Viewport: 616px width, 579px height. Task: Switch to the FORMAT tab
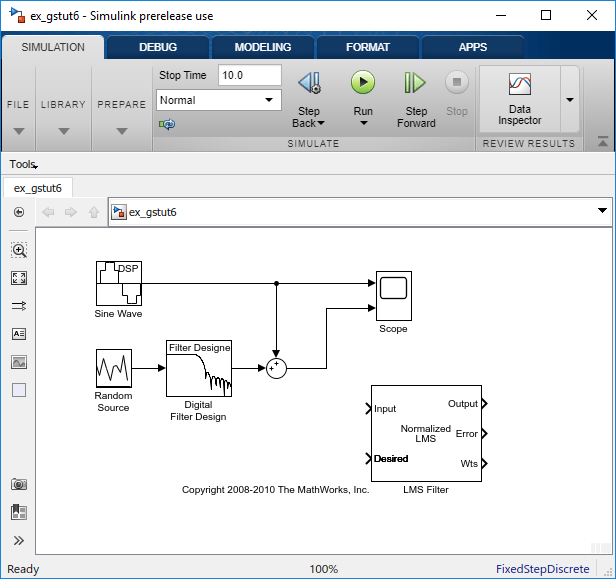coord(368,47)
